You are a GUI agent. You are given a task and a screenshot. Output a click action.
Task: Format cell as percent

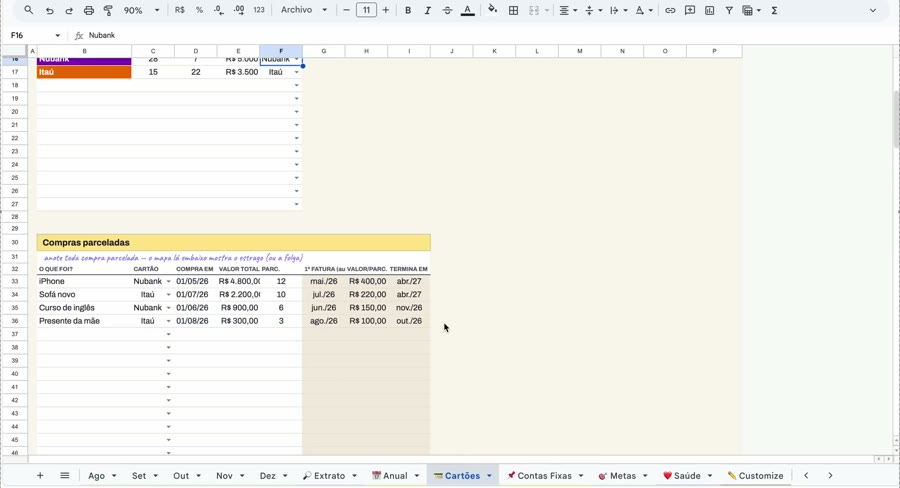tap(199, 10)
